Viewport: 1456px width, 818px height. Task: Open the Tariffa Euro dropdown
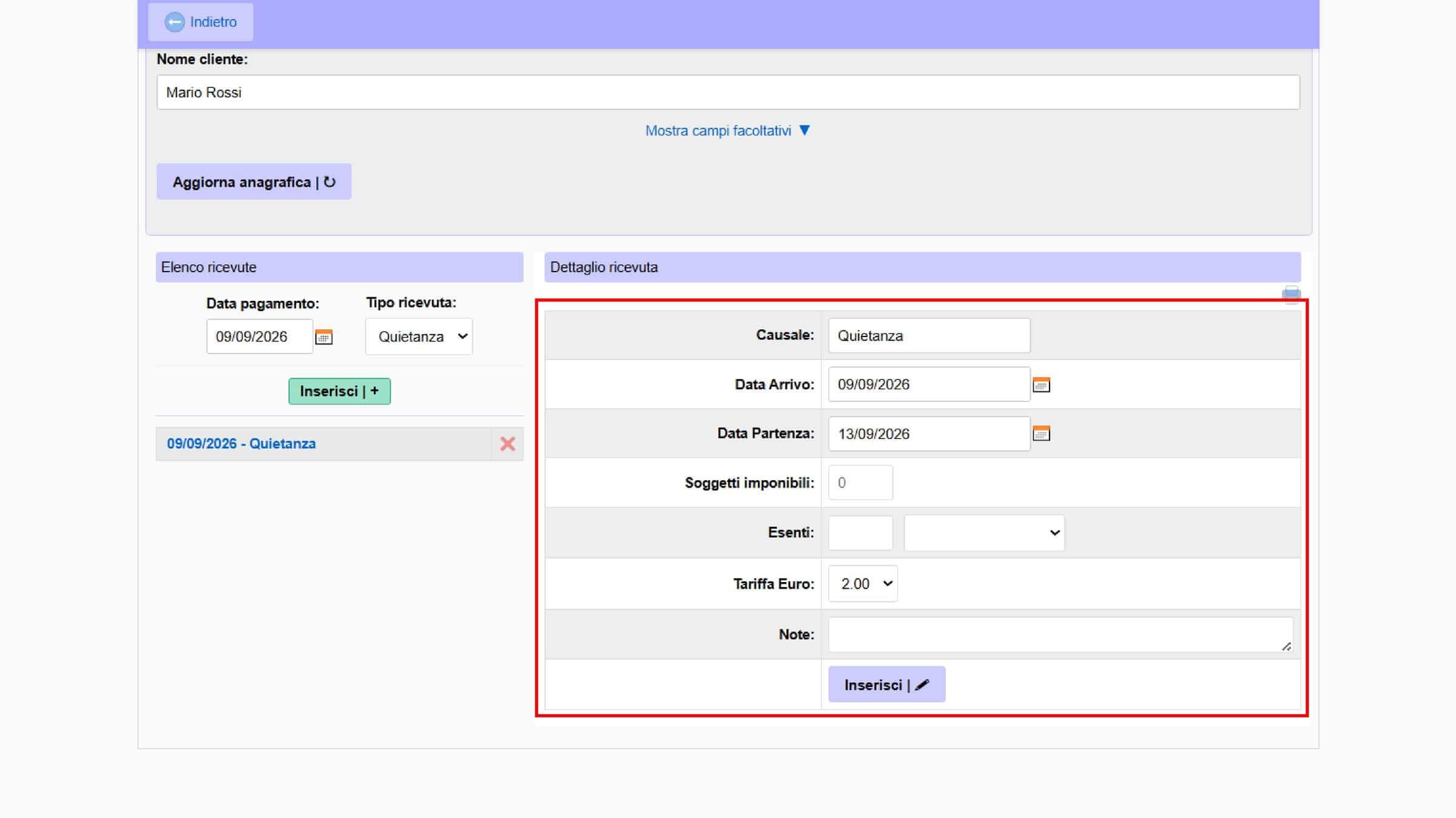[x=863, y=583]
